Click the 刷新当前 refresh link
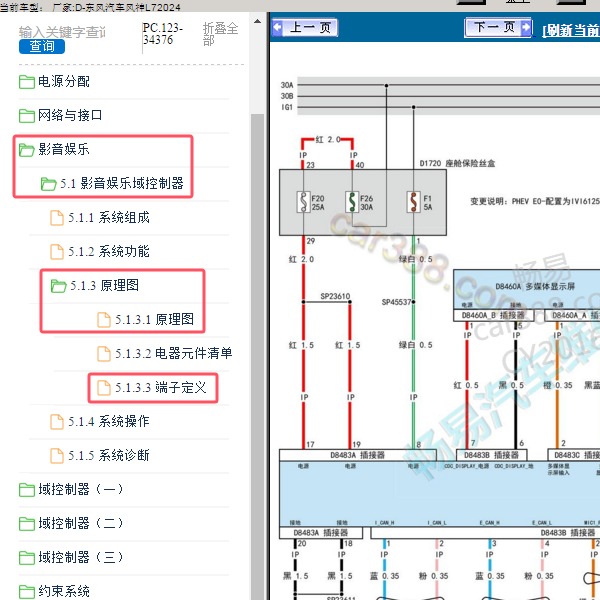 571,30
